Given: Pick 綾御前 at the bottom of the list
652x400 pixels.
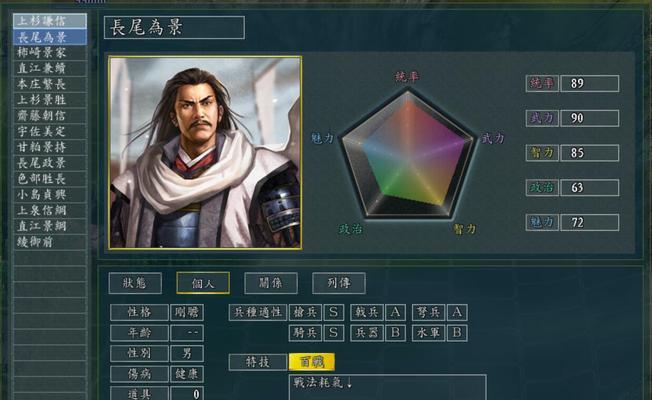Looking at the screenshot, I should pos(50,242).
